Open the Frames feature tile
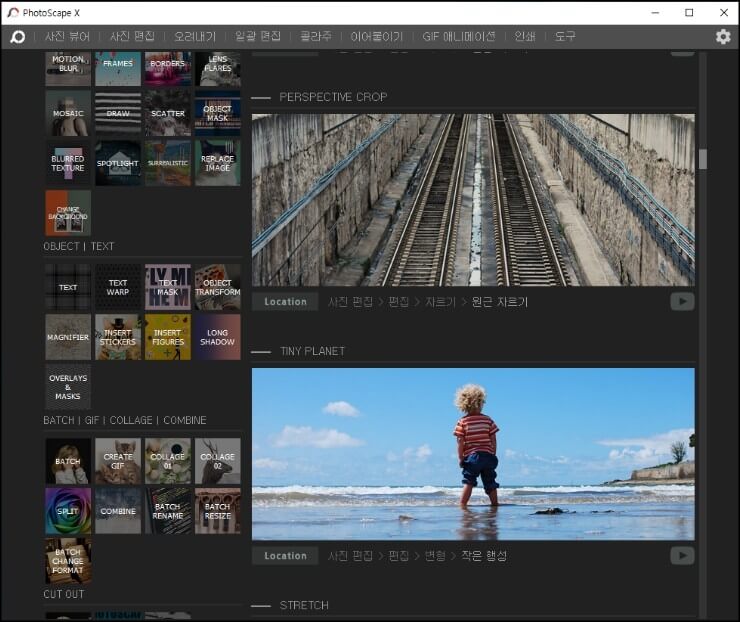This screenshot has width=740, height=622. tap(118, 69)
